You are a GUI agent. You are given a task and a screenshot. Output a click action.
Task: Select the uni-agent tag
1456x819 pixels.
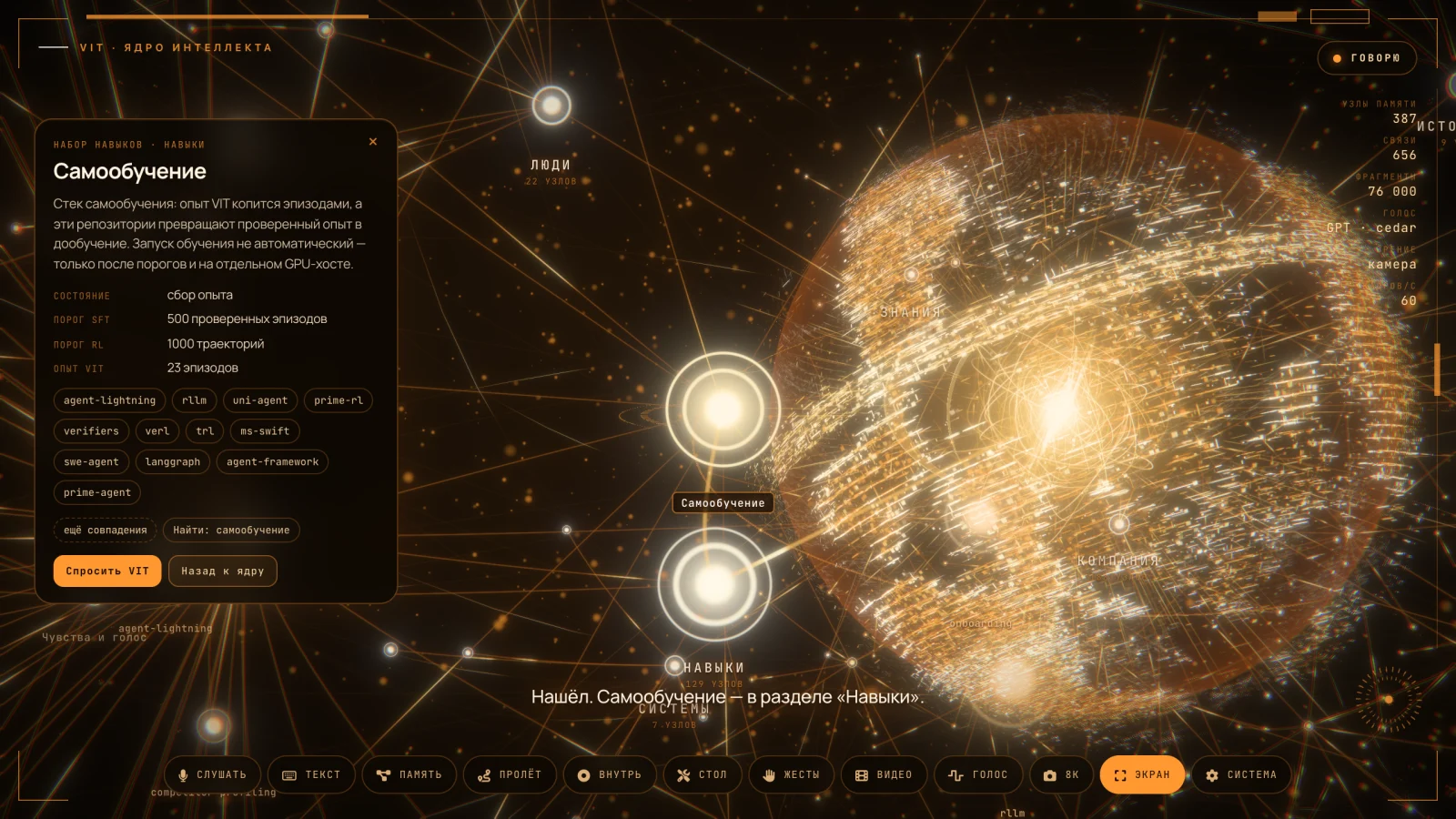tap(260, 400)
